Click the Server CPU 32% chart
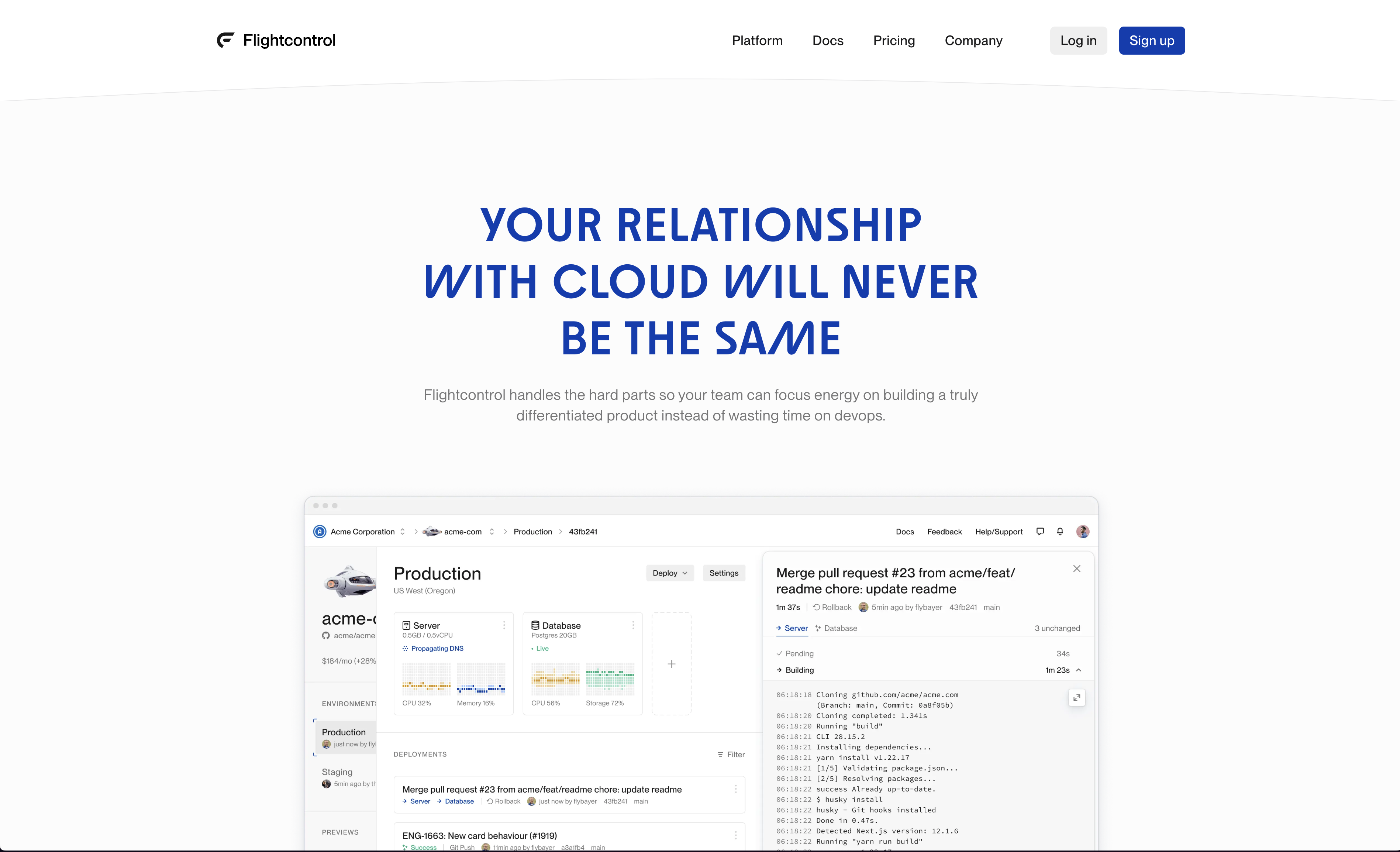This screenshot has height=852, width=1400. click(426, 679)
